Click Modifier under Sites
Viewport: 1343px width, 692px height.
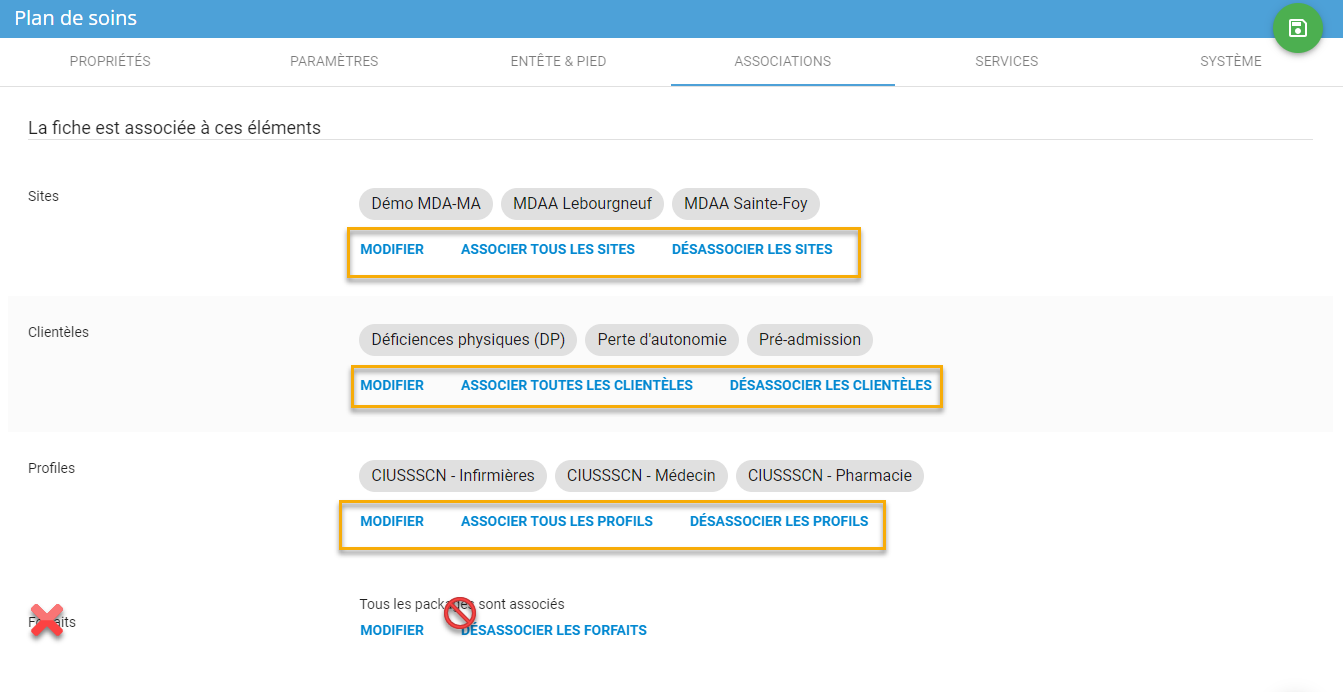[392, 249]
